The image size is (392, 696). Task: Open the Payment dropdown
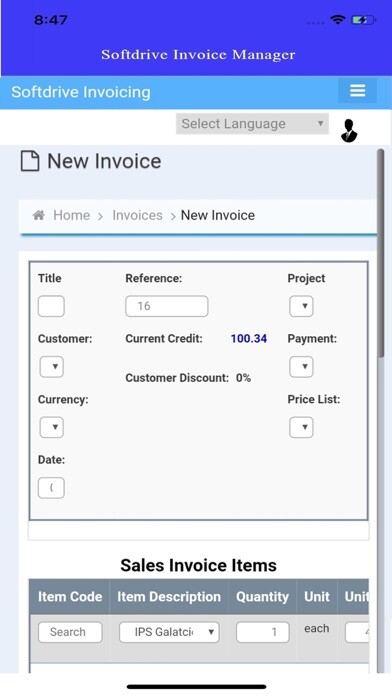click(x=301, y=367)
